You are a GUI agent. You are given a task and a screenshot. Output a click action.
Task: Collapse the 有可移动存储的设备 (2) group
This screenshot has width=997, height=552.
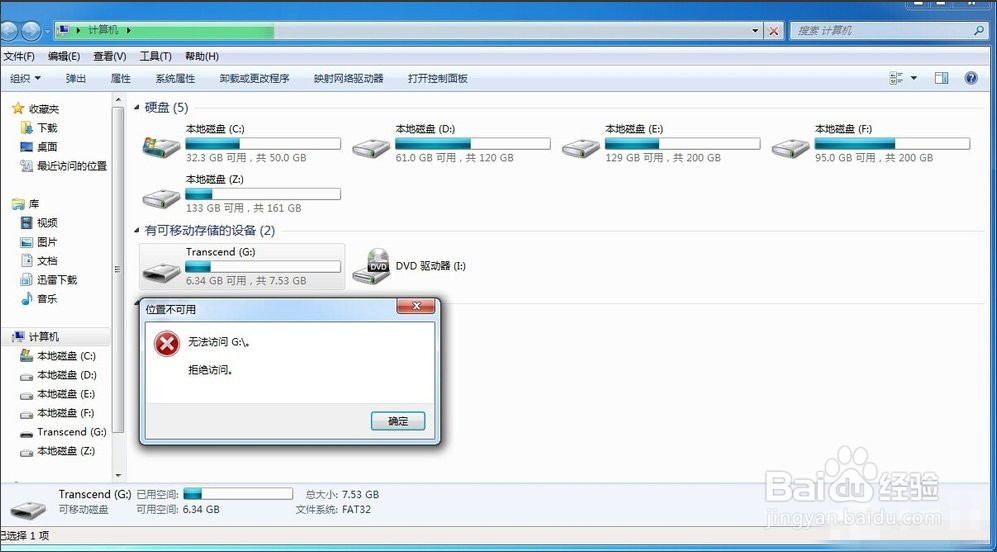pyautogui.click(x=137, y=230)
